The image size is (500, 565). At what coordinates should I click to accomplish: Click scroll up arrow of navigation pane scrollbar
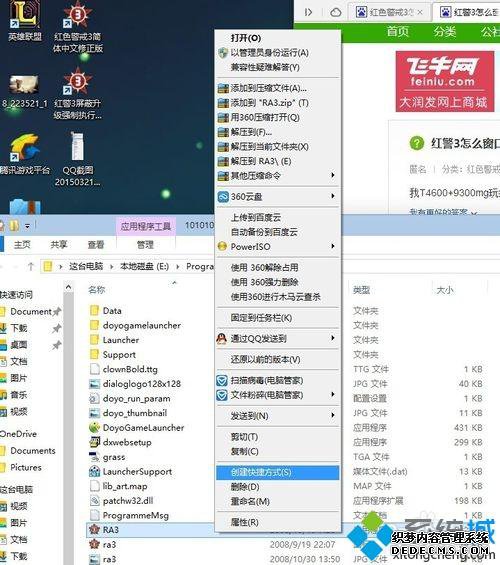click(68, 287)
